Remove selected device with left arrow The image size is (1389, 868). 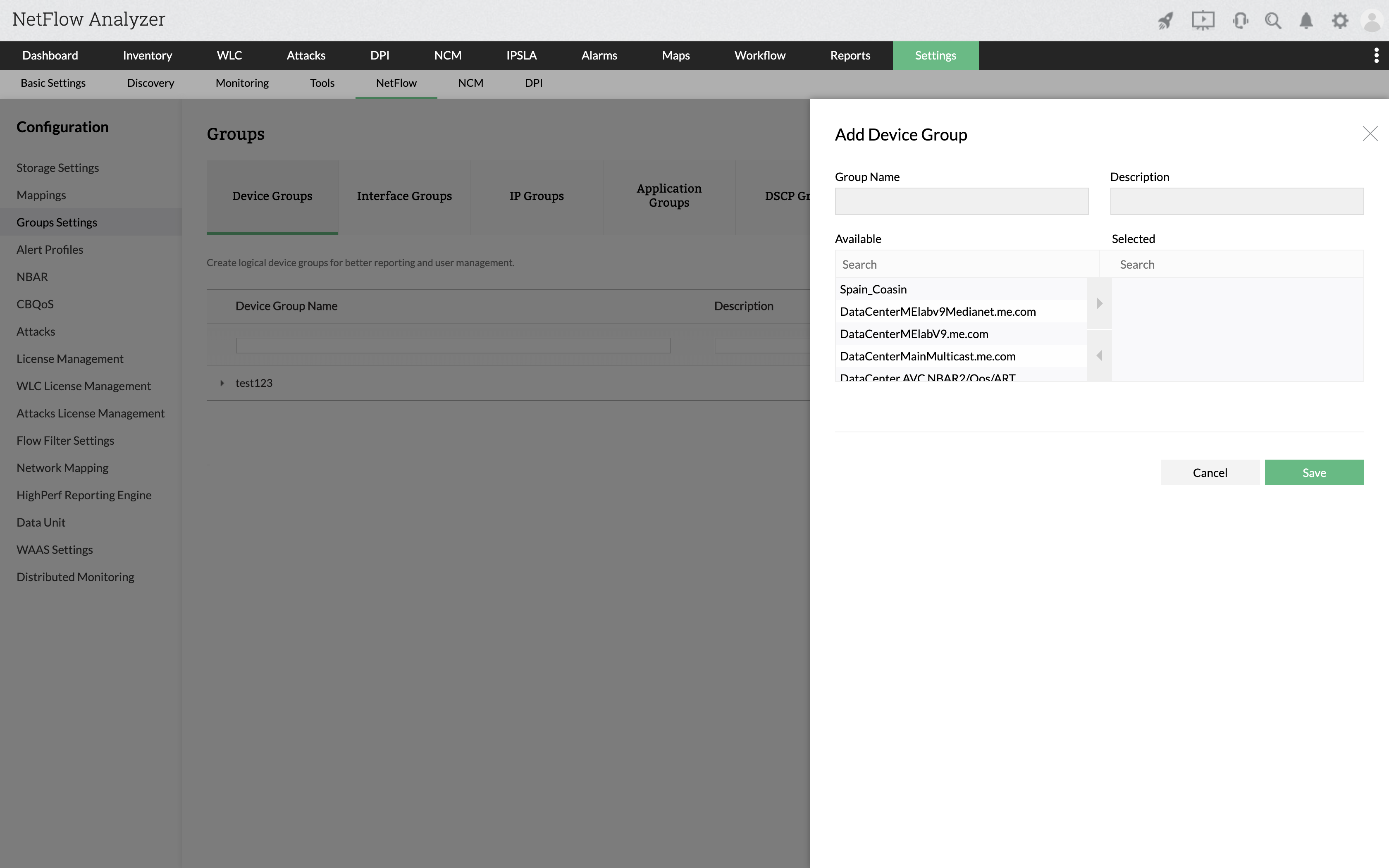coord(1099,355)
